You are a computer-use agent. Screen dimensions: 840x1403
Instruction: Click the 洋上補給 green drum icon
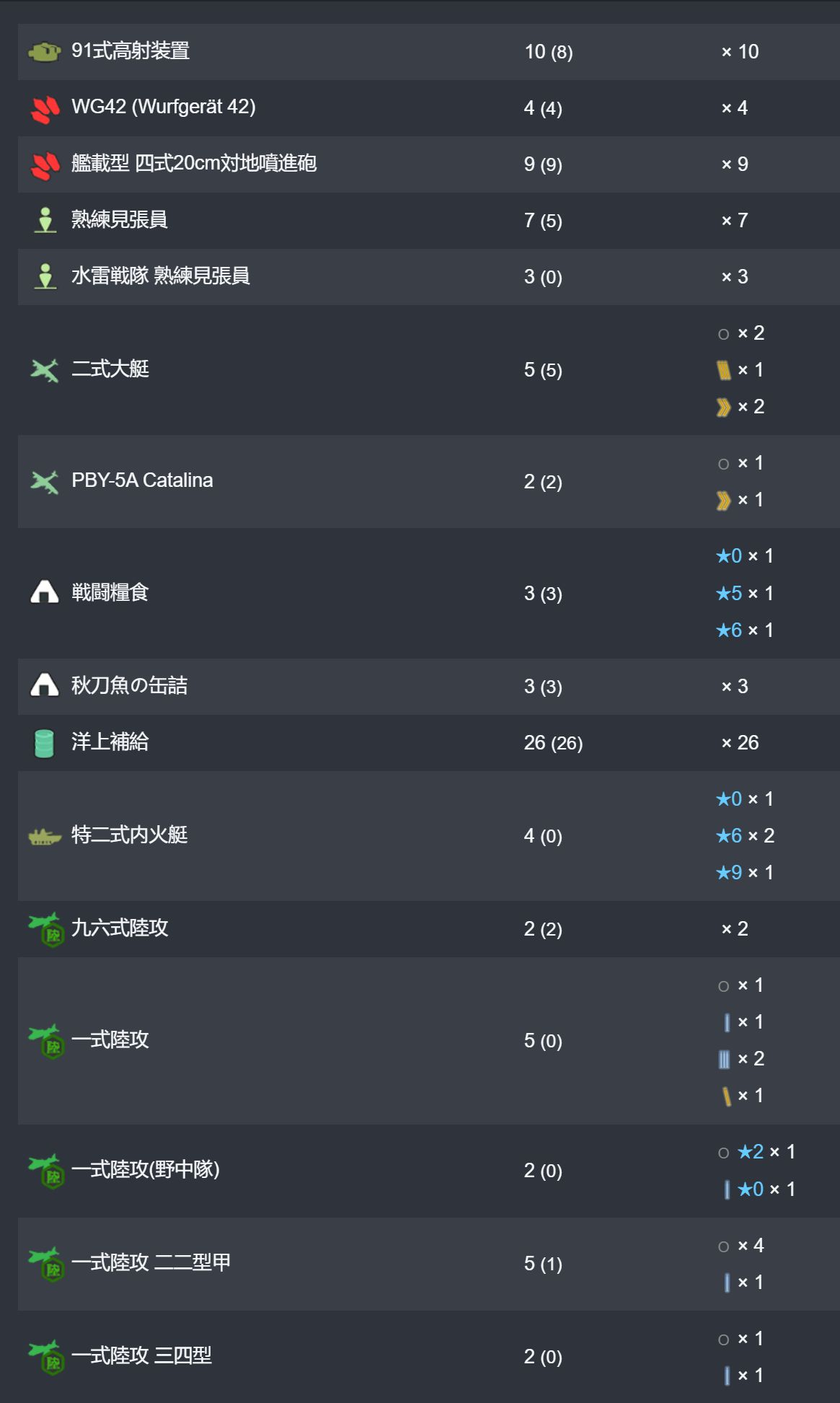coord(45,743)
